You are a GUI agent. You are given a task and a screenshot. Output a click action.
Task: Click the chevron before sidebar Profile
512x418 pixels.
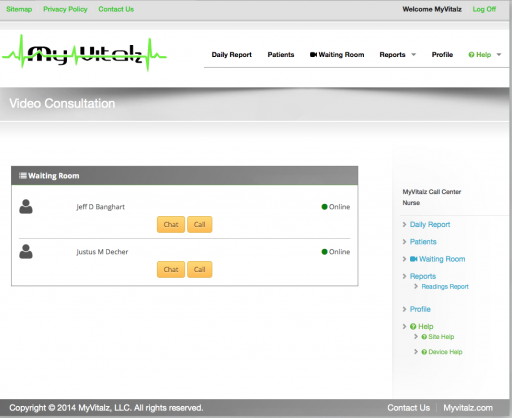click(x=404, y=309)
